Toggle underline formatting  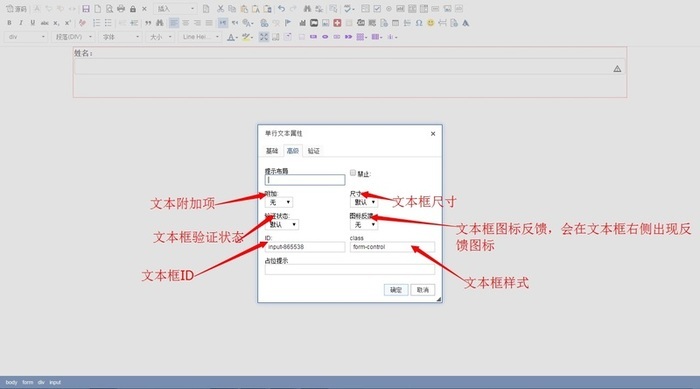[x=32, y=23]
